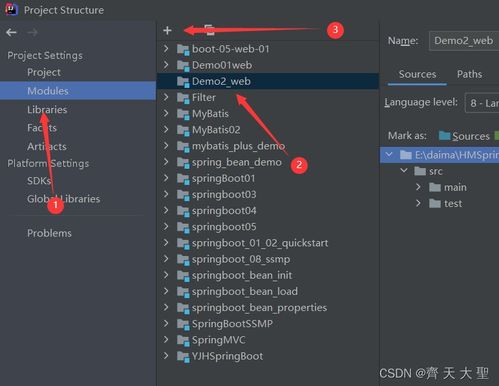Collapse the src folder tree node
The width and height of the screenshot is (499, 386).
point(404,171)
